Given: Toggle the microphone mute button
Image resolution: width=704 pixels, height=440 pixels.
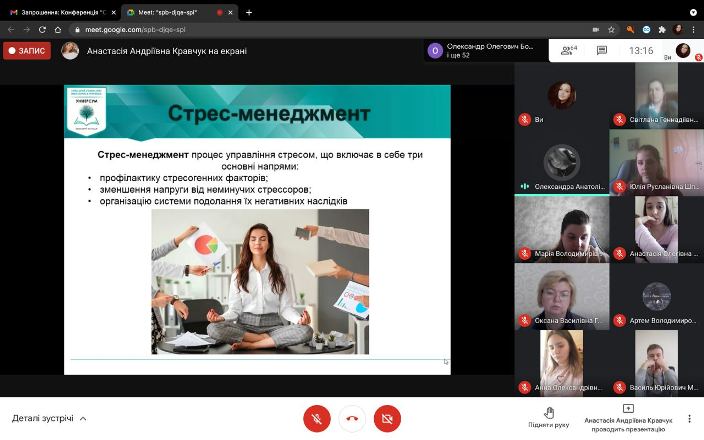Looking at the screenshot, I should tap(317, 418).
